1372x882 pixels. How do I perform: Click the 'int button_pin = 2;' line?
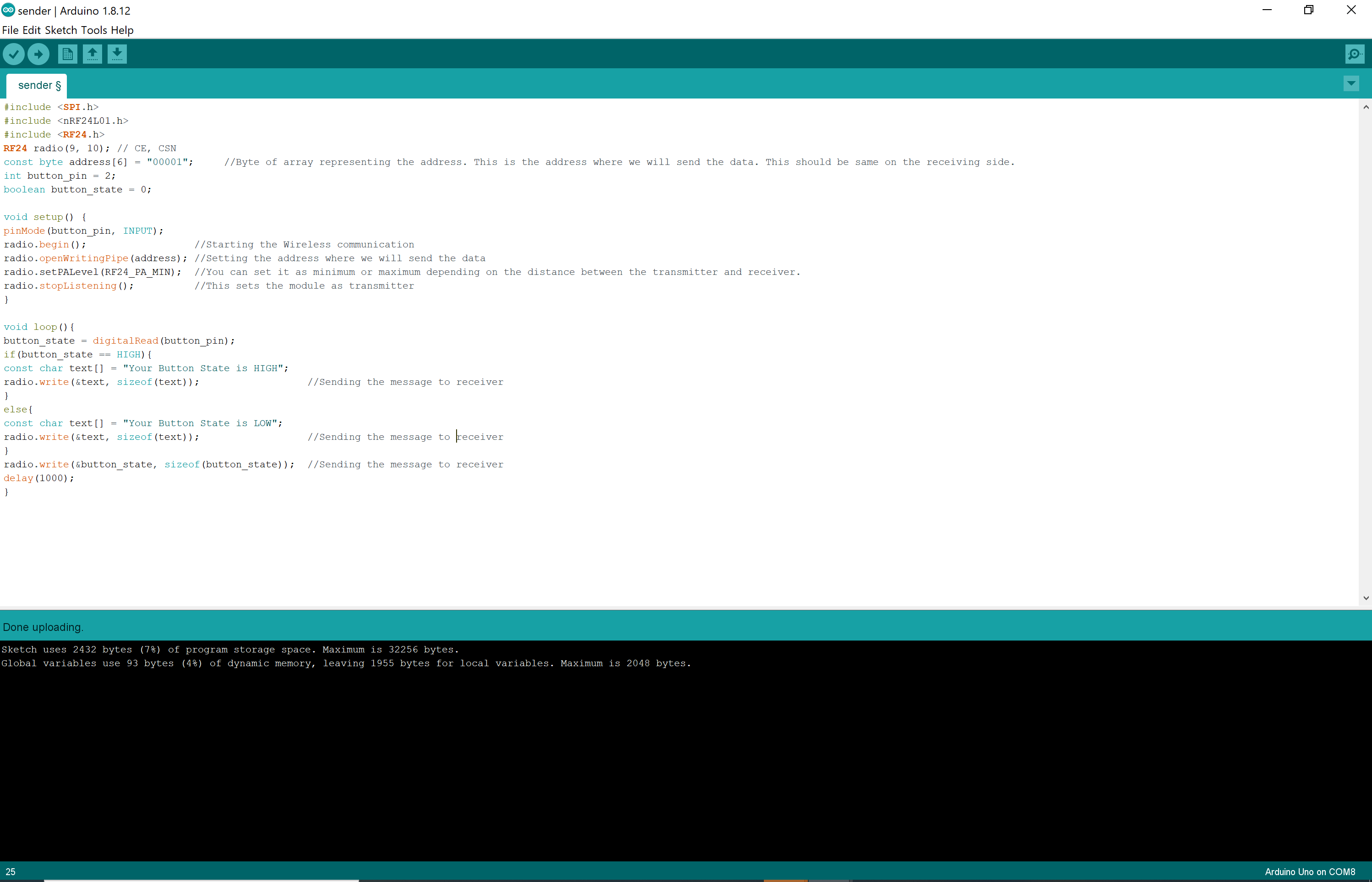coord(60,176)
